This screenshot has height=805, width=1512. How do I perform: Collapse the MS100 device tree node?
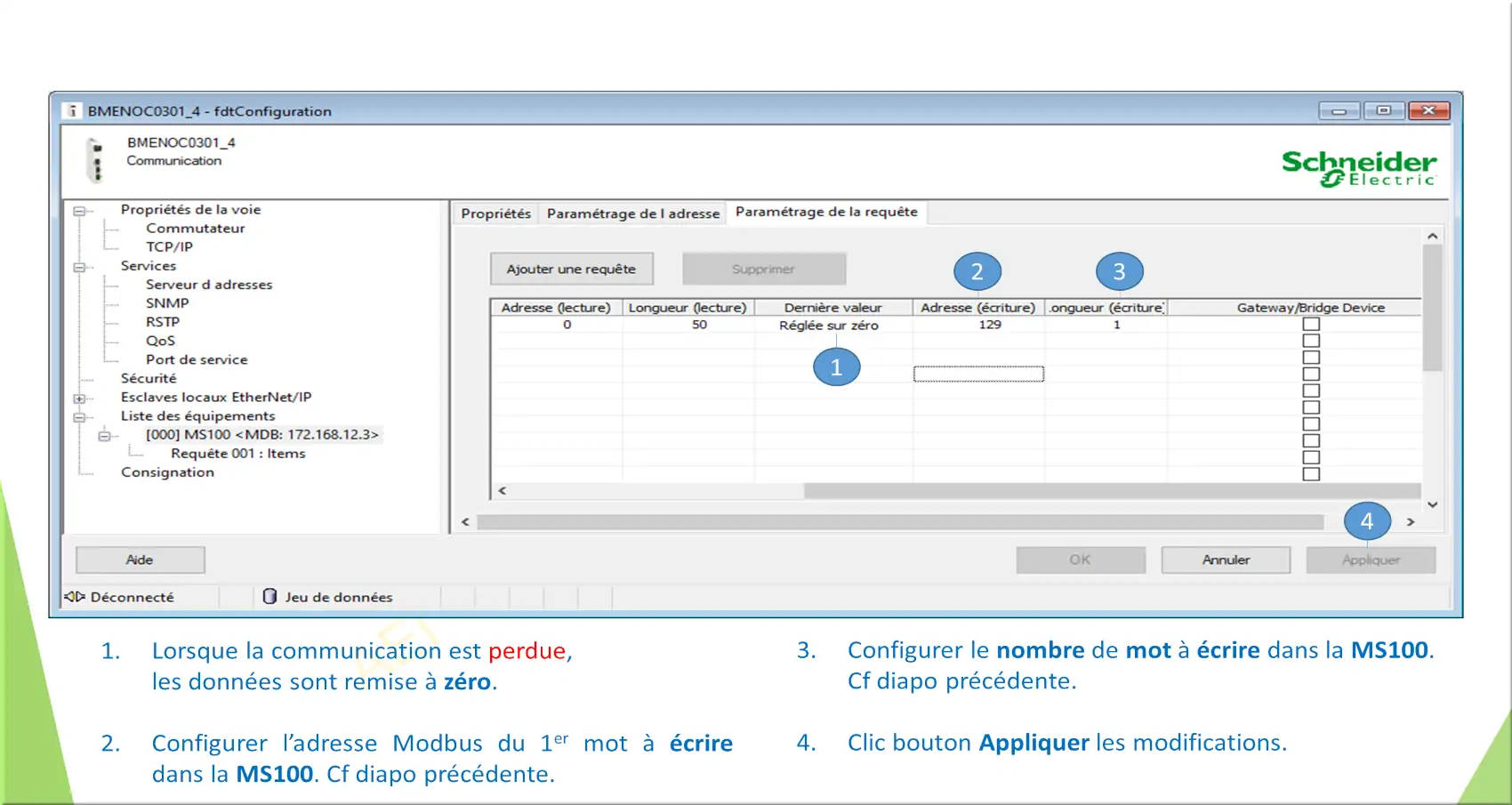pos(104,436)
